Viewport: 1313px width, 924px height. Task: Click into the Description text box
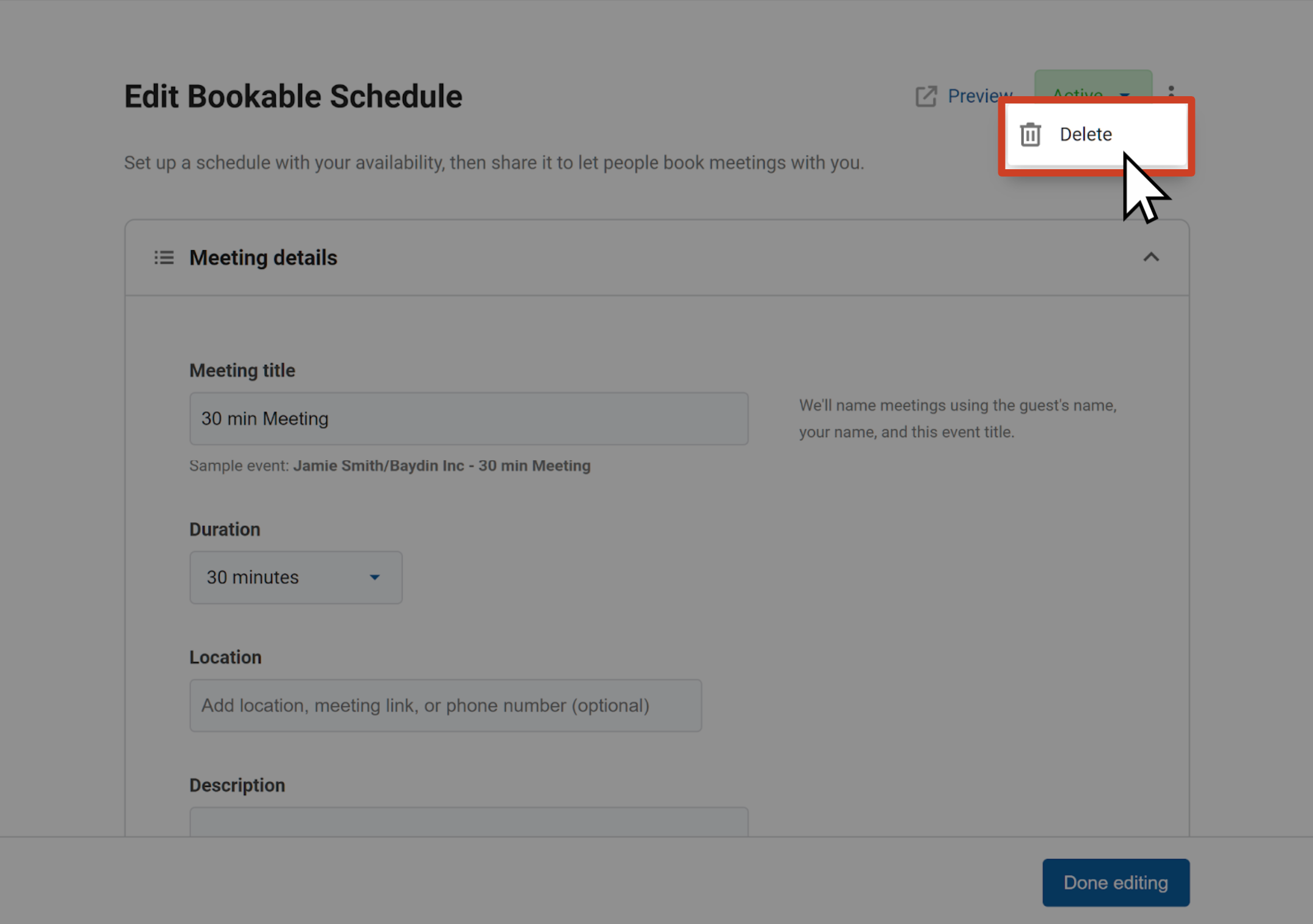[x=469, y=822]
